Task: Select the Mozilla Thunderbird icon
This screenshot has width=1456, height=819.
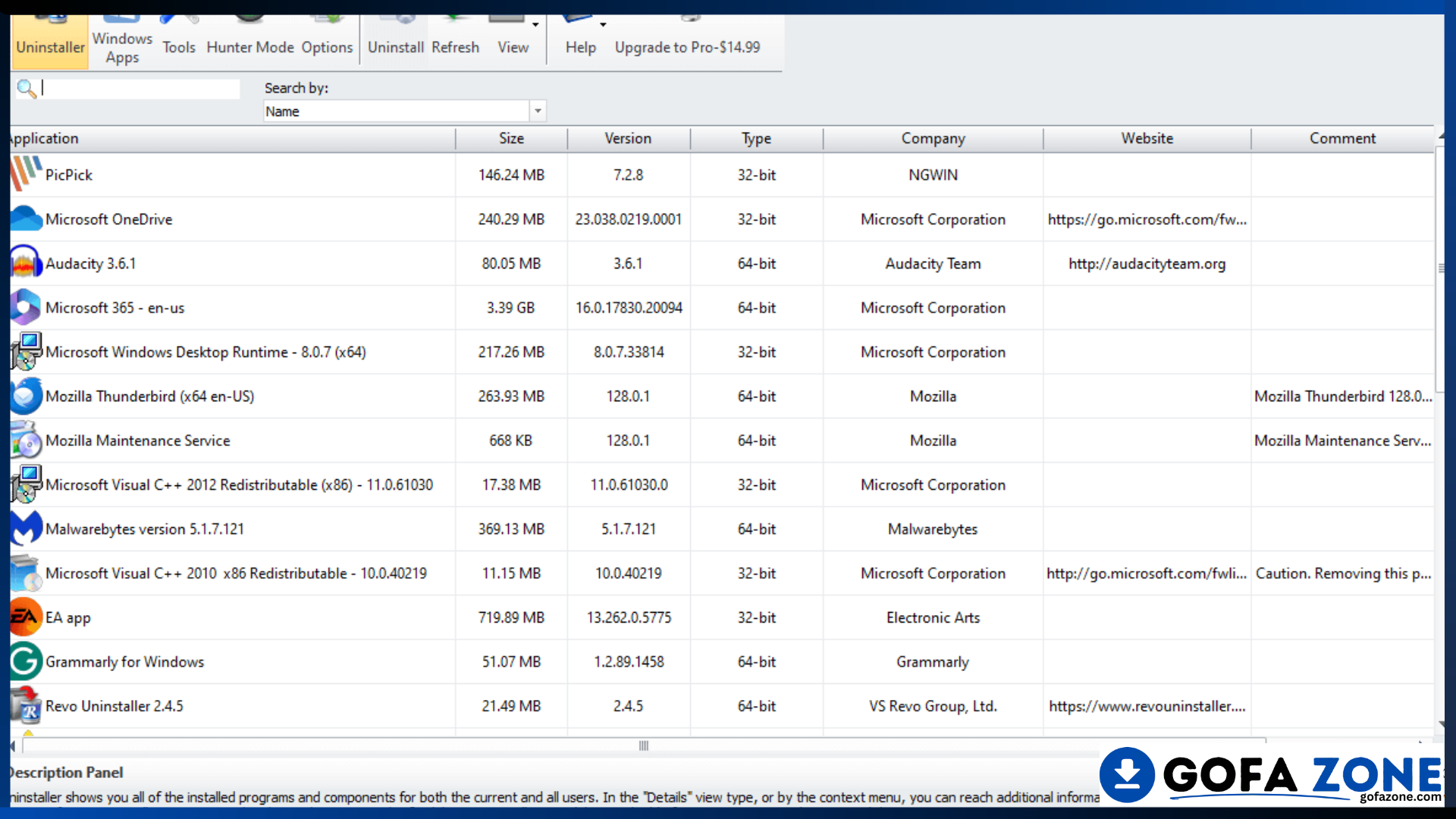Action: (x=26, y=396)
